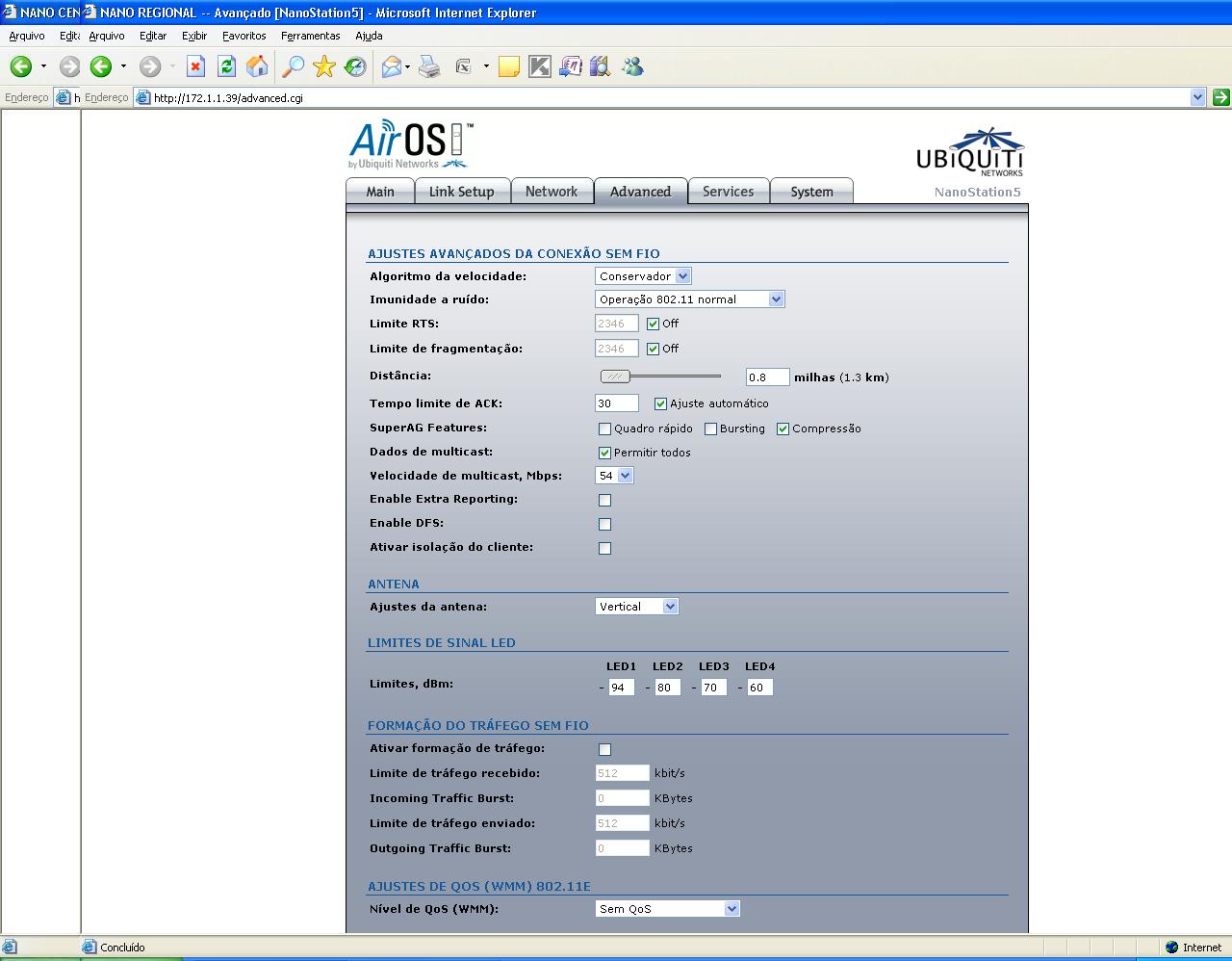
Task: Click the address bar URL field
Action: (x=670, y=97)
